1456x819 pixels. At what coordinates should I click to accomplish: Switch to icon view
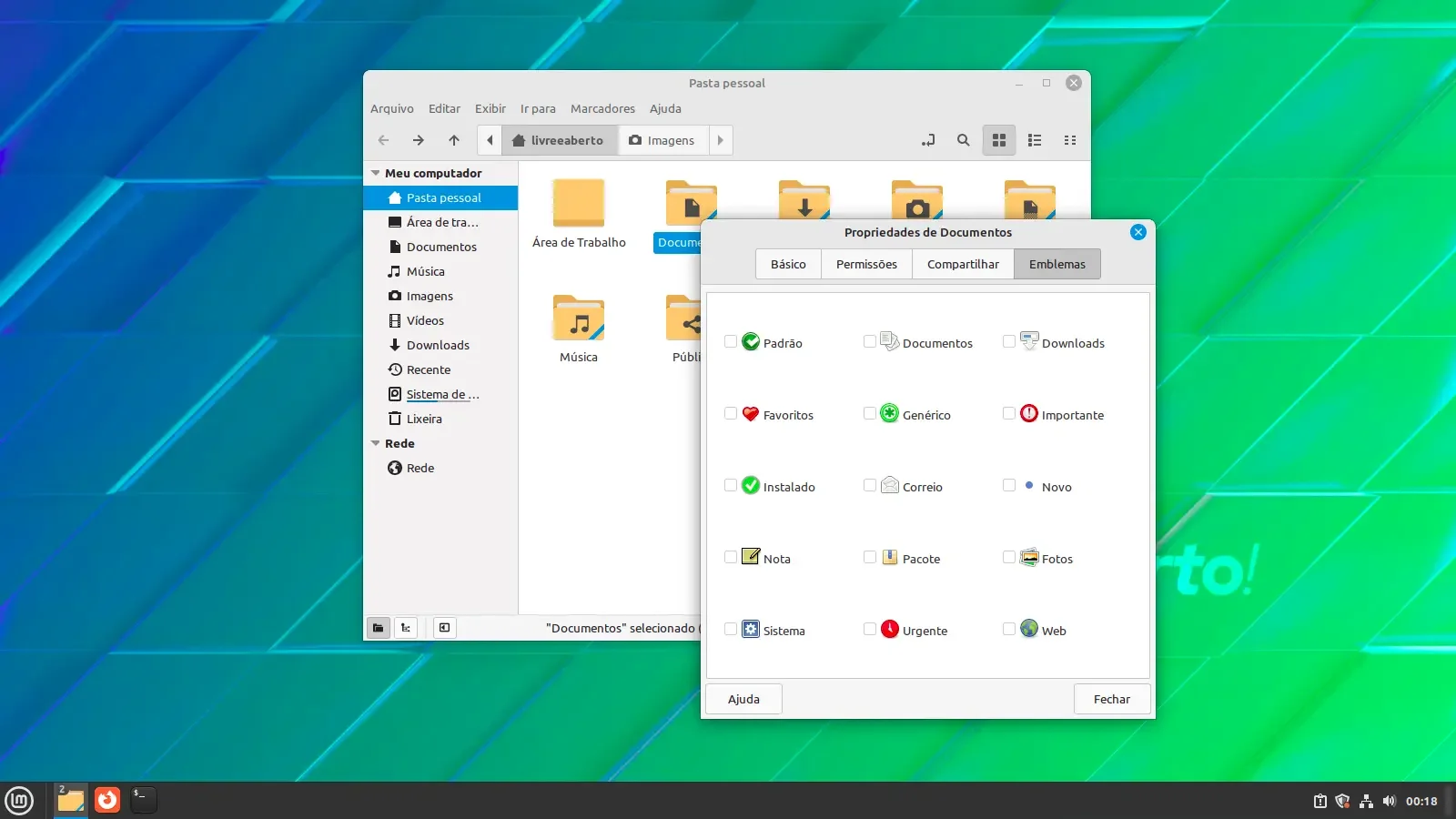point(999,140)
